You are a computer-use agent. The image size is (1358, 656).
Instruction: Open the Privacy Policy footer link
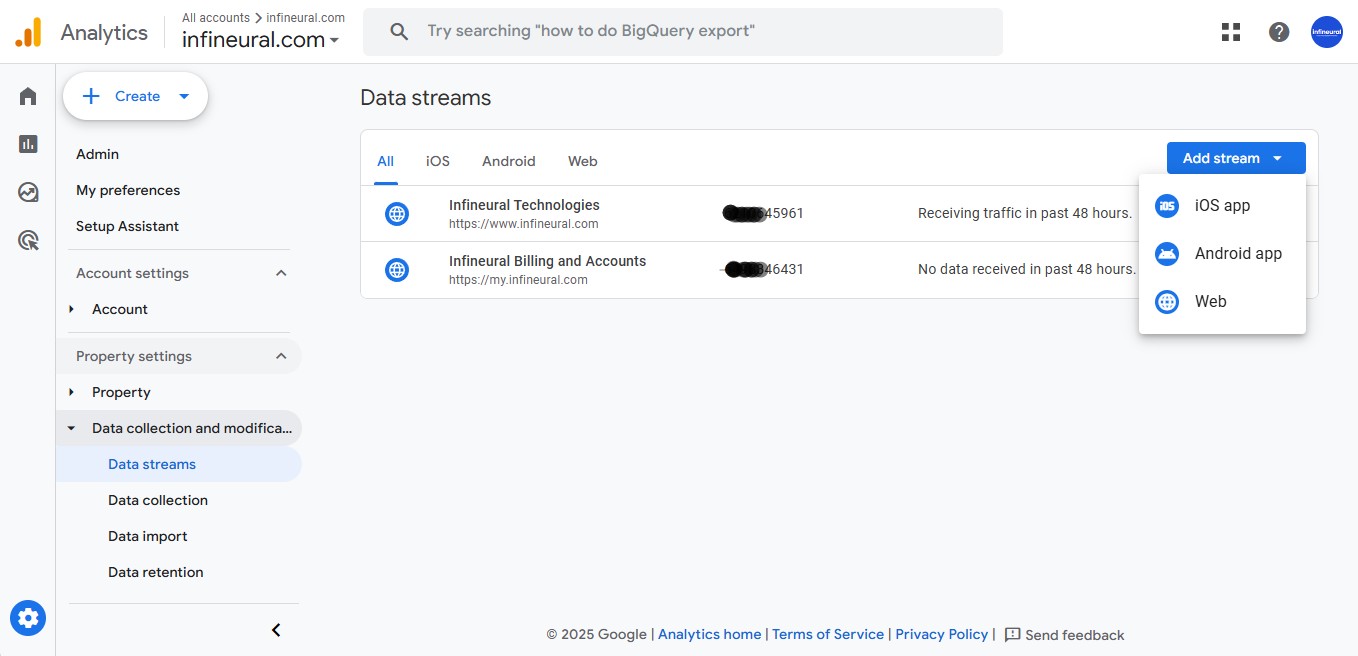click(x=942, y=634)
